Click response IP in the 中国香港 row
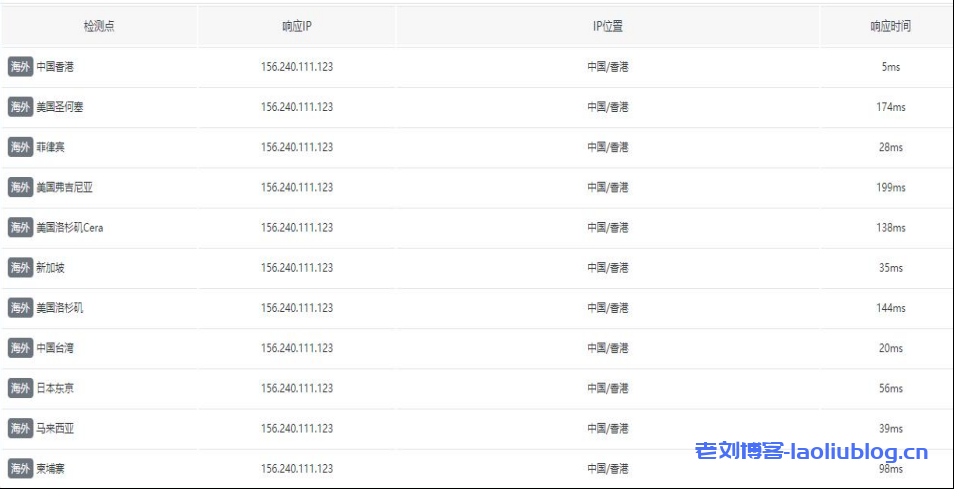This screenshot has height=489, width=954. [x=297, y=67]
